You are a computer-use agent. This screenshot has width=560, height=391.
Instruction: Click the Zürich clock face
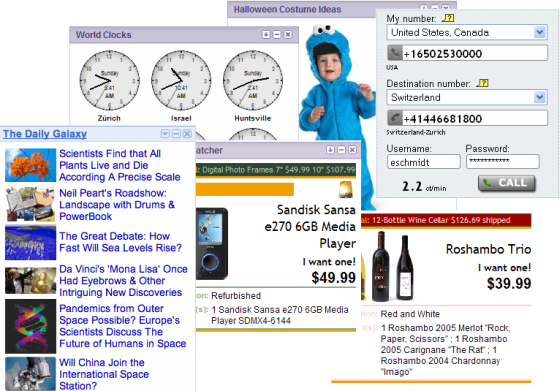[109, 80]
